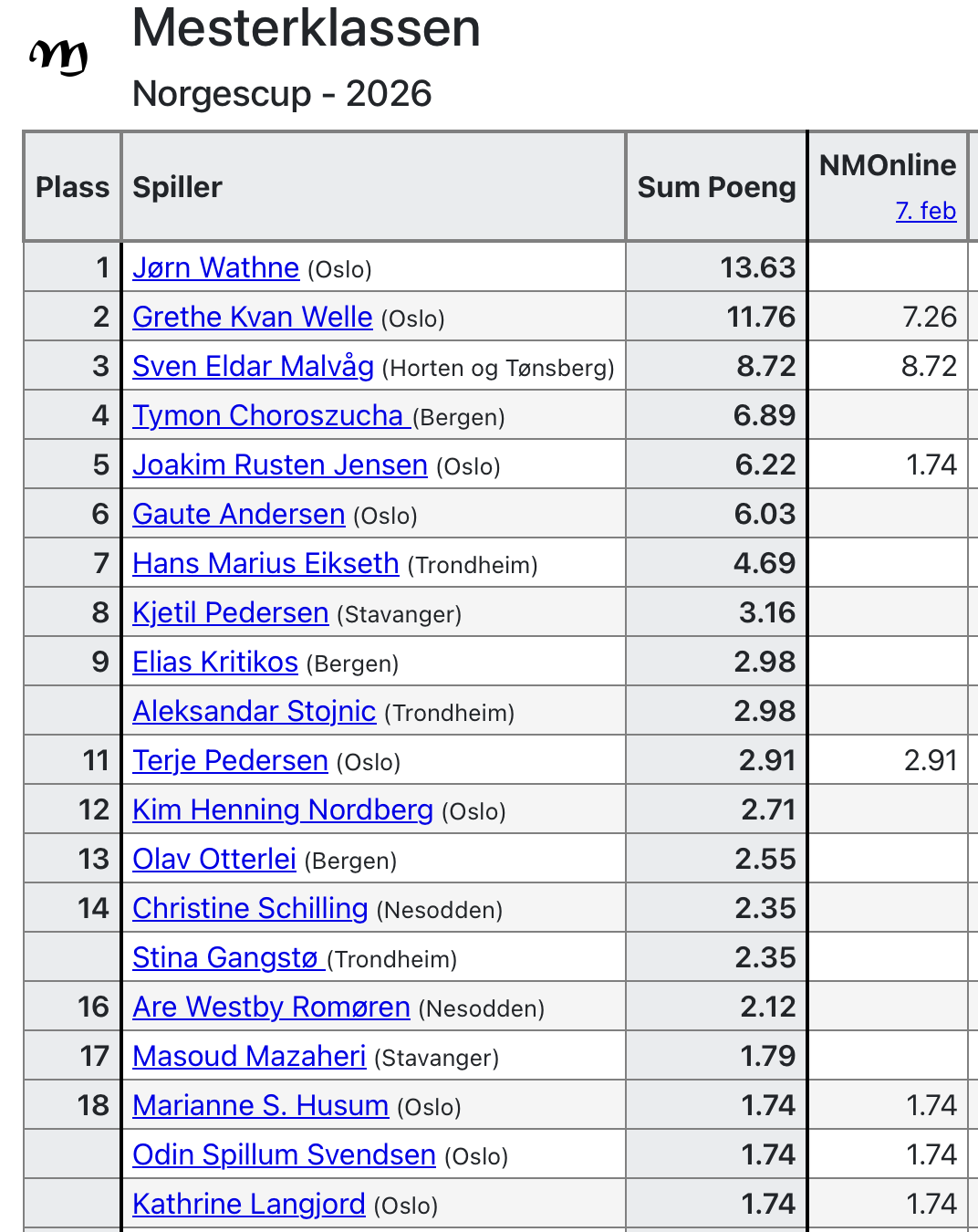This screenshot has height=1232, width=978.
Task: Open Joakim Rusten Jensen's link
Action: [279, 465]
